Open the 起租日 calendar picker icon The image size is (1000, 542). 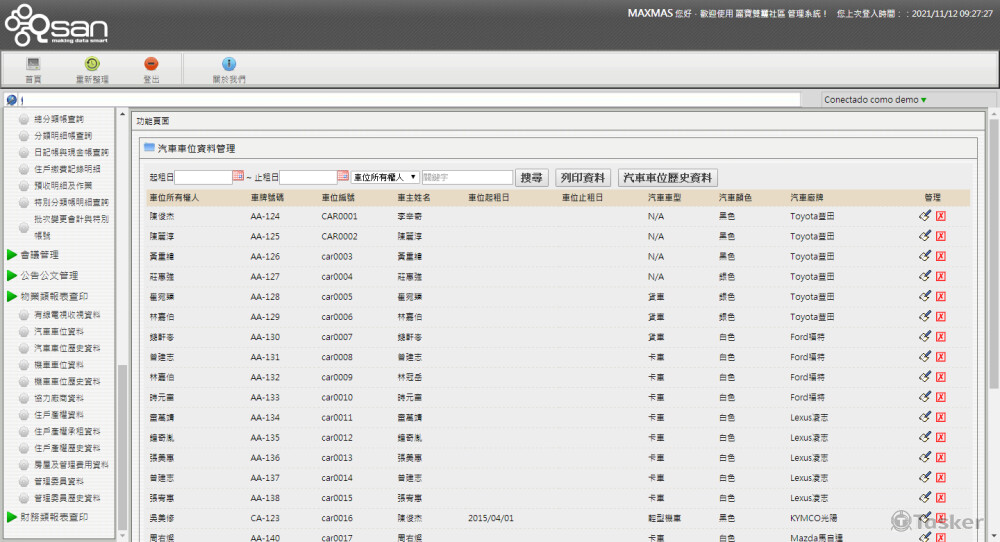(238, 177)
